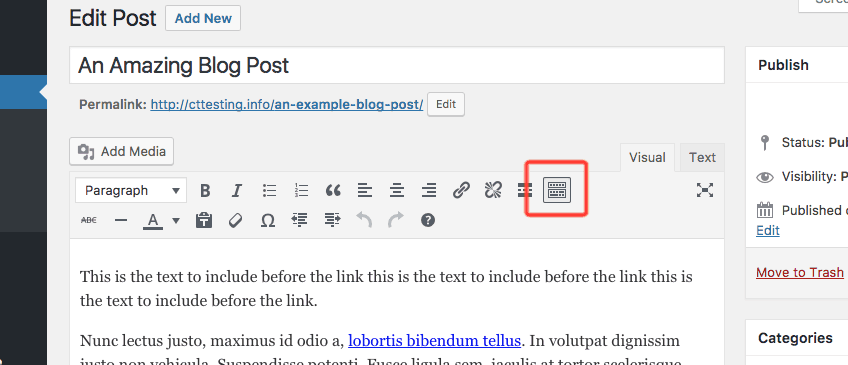Click the Status pin icon
This screenshot has width=848, height=365.
765,143
